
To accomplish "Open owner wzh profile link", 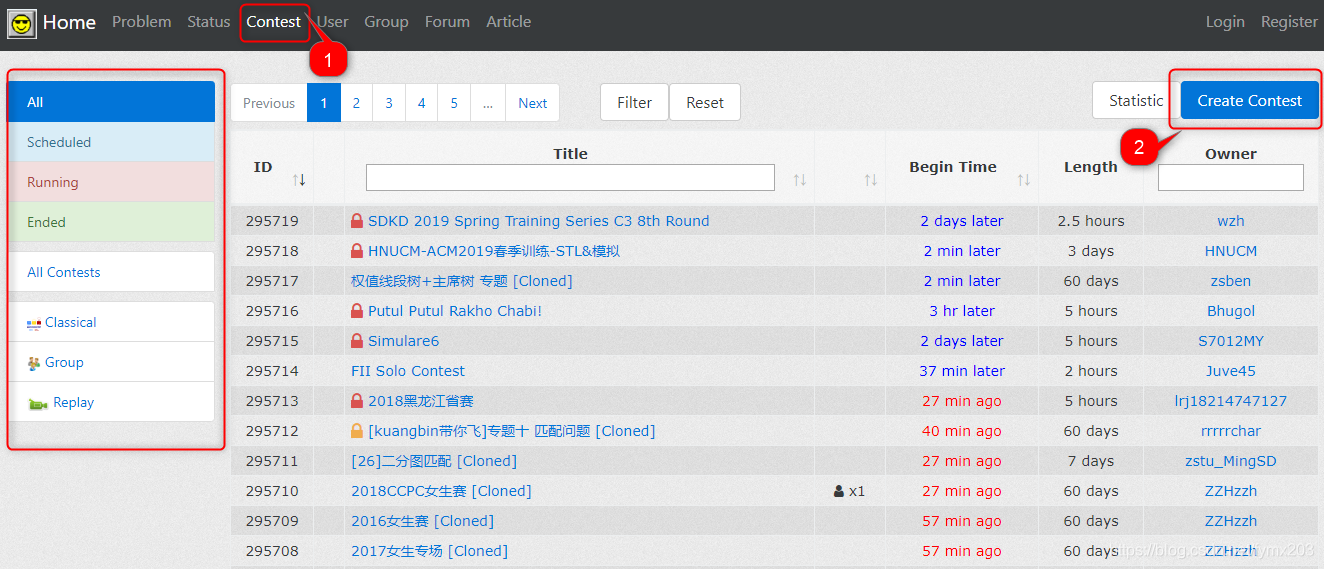I will (1231, 221).
